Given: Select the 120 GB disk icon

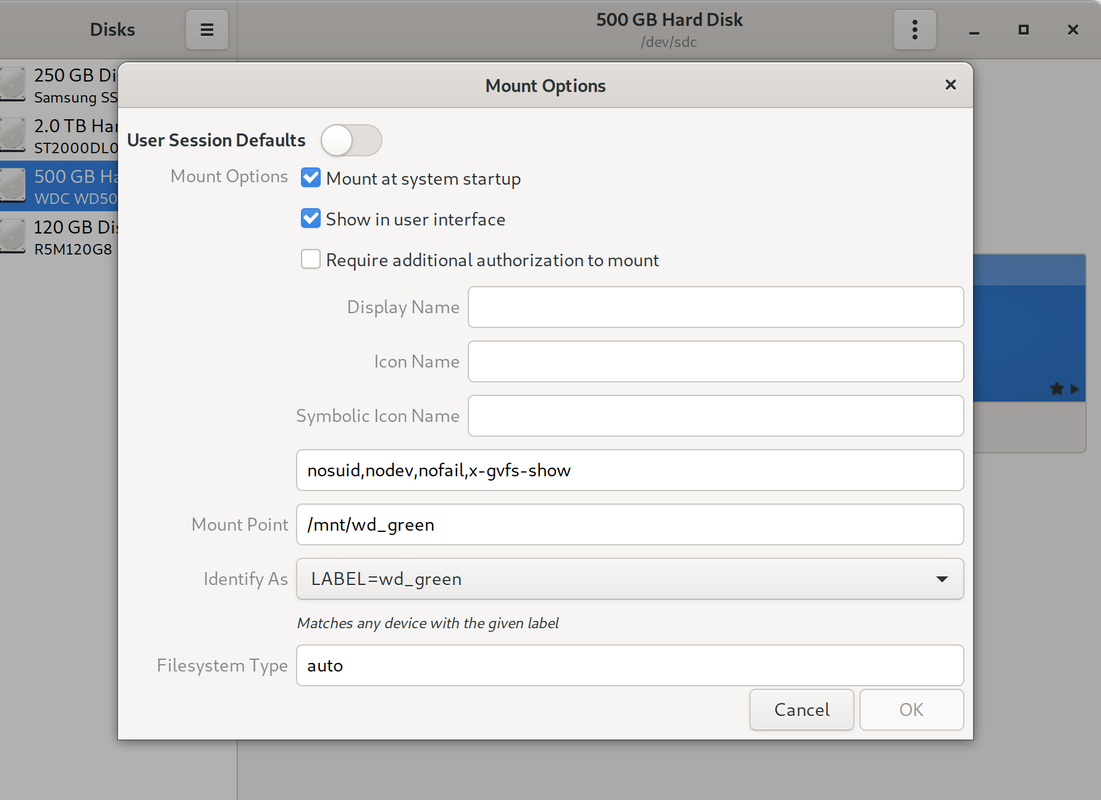Looking at the screenshot, I should pyautogui.click(x=12, y=236).
